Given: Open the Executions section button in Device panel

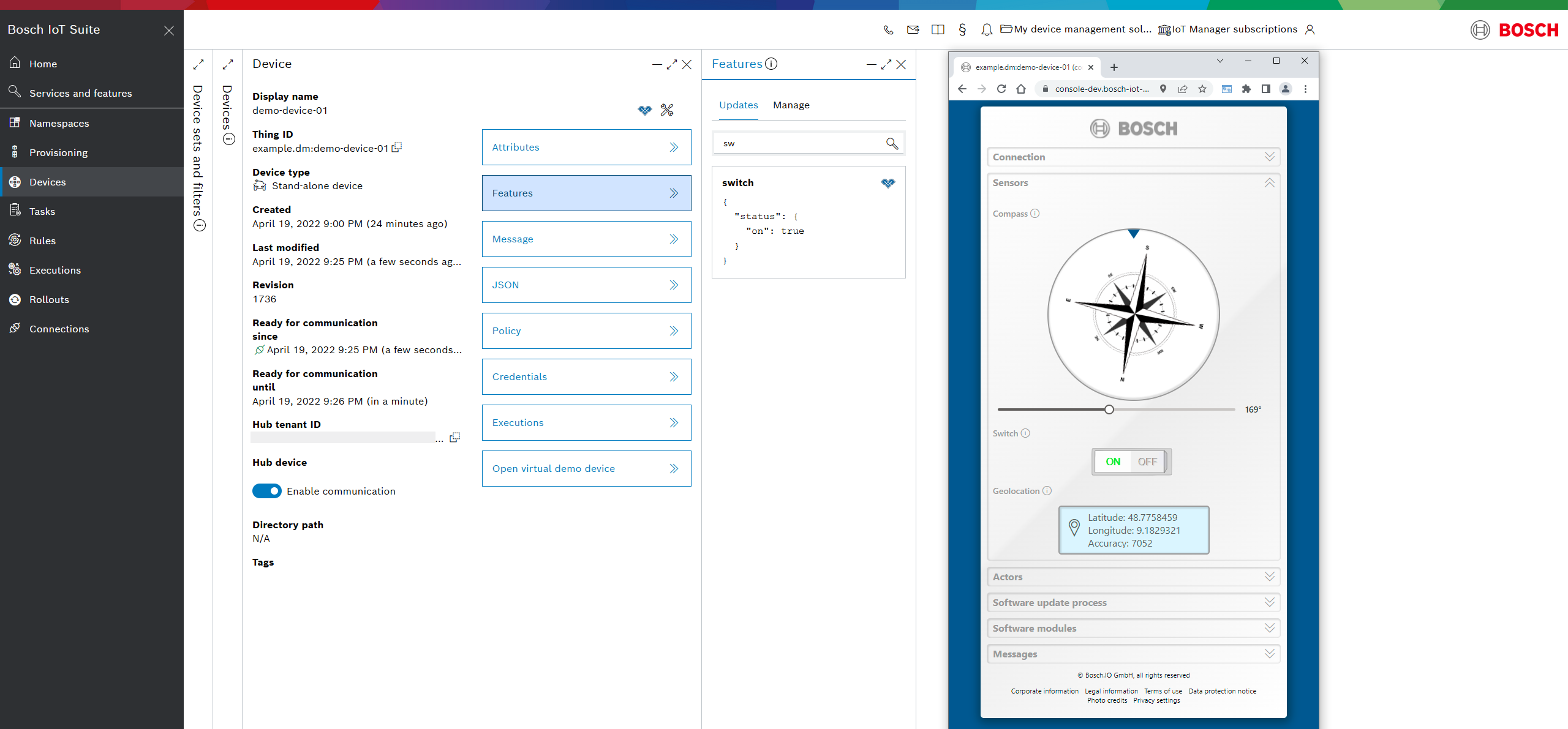Looking at the screenshot, I should 586,422.
